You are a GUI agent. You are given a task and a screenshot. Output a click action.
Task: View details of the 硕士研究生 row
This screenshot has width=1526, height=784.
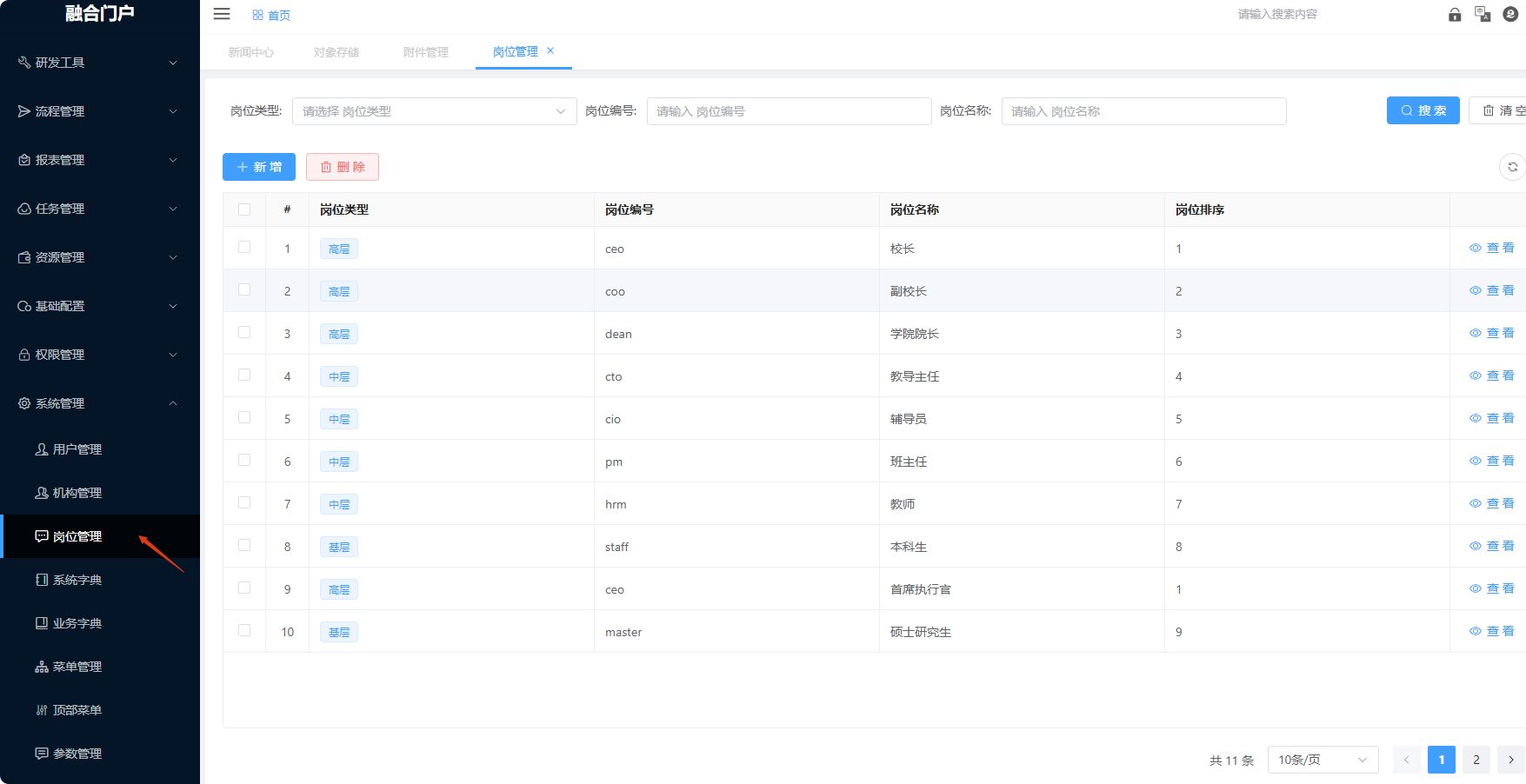click(x=1492, y=632)
